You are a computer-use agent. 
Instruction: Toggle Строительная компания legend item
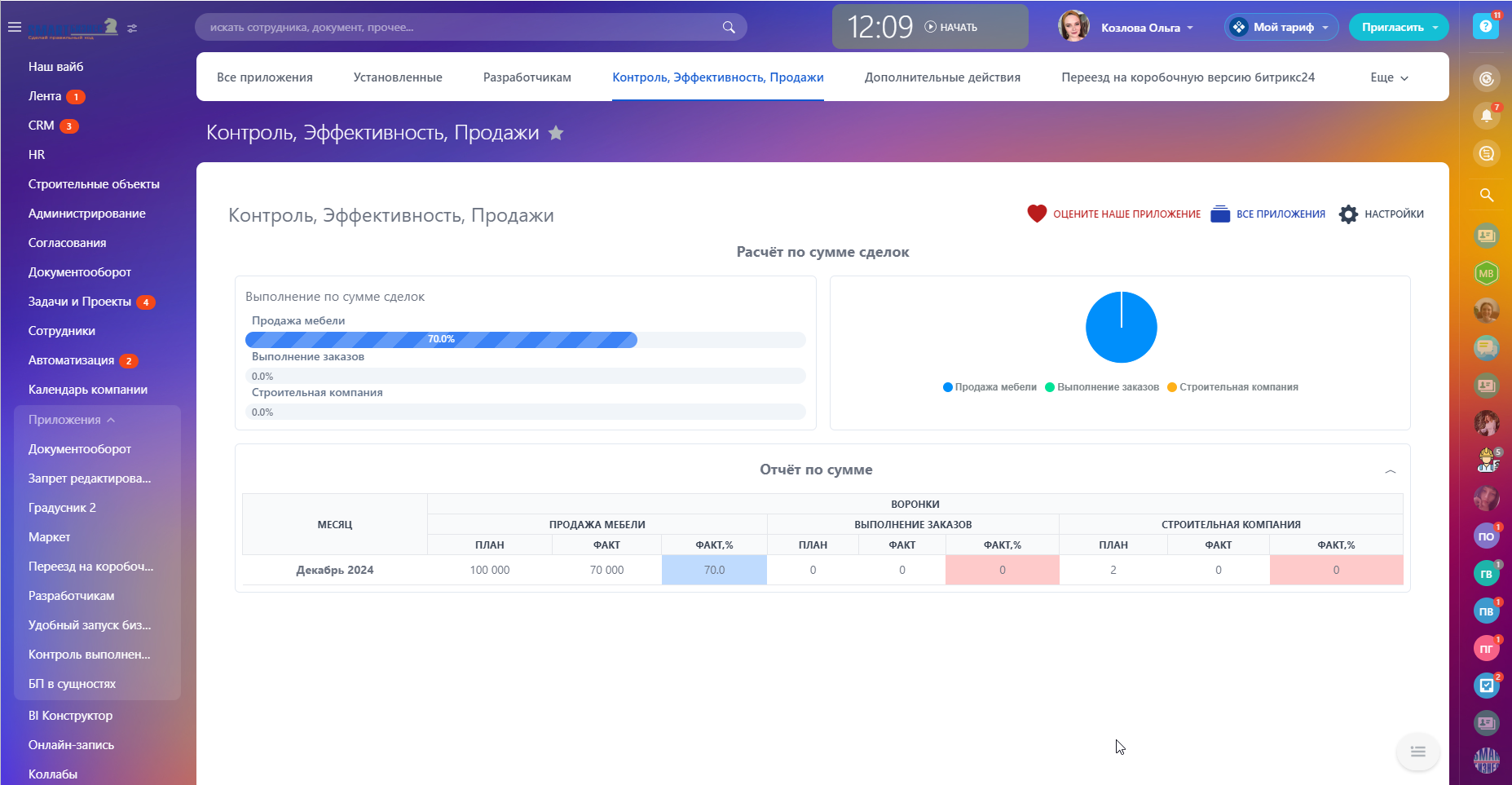tap(1232, 387)
